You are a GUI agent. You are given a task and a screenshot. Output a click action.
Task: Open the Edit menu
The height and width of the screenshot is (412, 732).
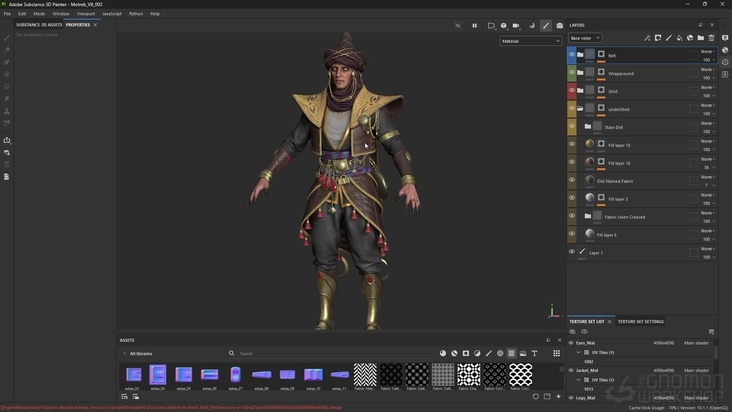click(22, 14)
